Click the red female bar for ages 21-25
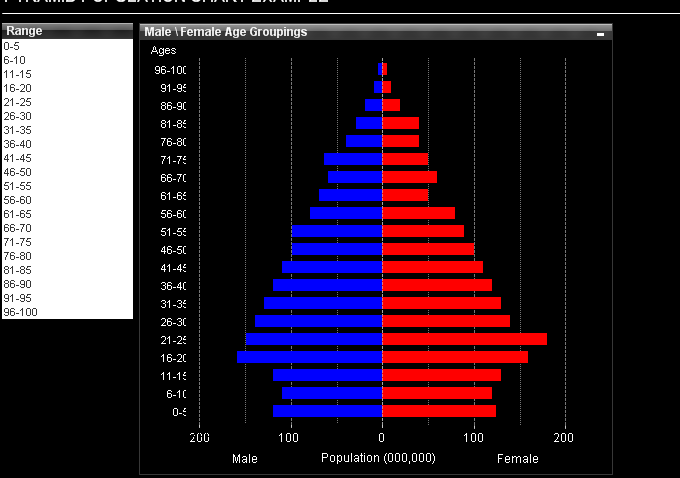 pyautogui.click(x=464, y=339)
